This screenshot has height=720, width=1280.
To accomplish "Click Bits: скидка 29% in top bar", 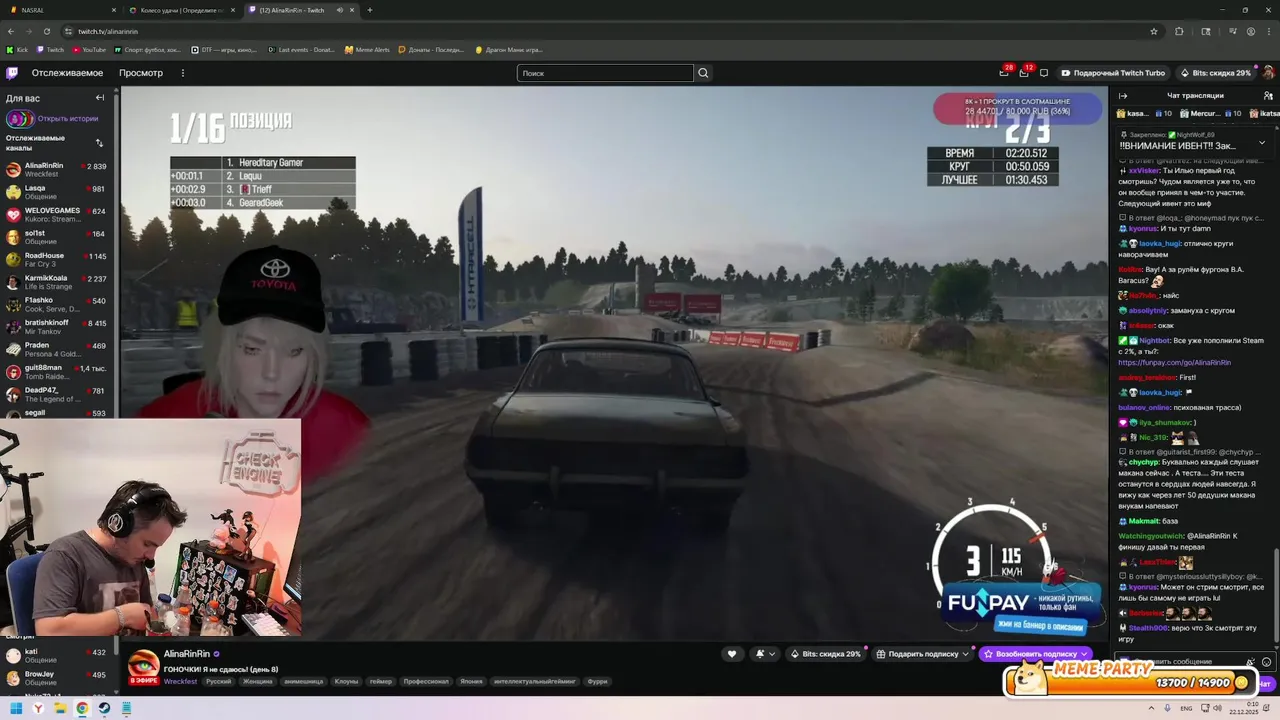I will pyautogui.click(x=1215, y=73).
